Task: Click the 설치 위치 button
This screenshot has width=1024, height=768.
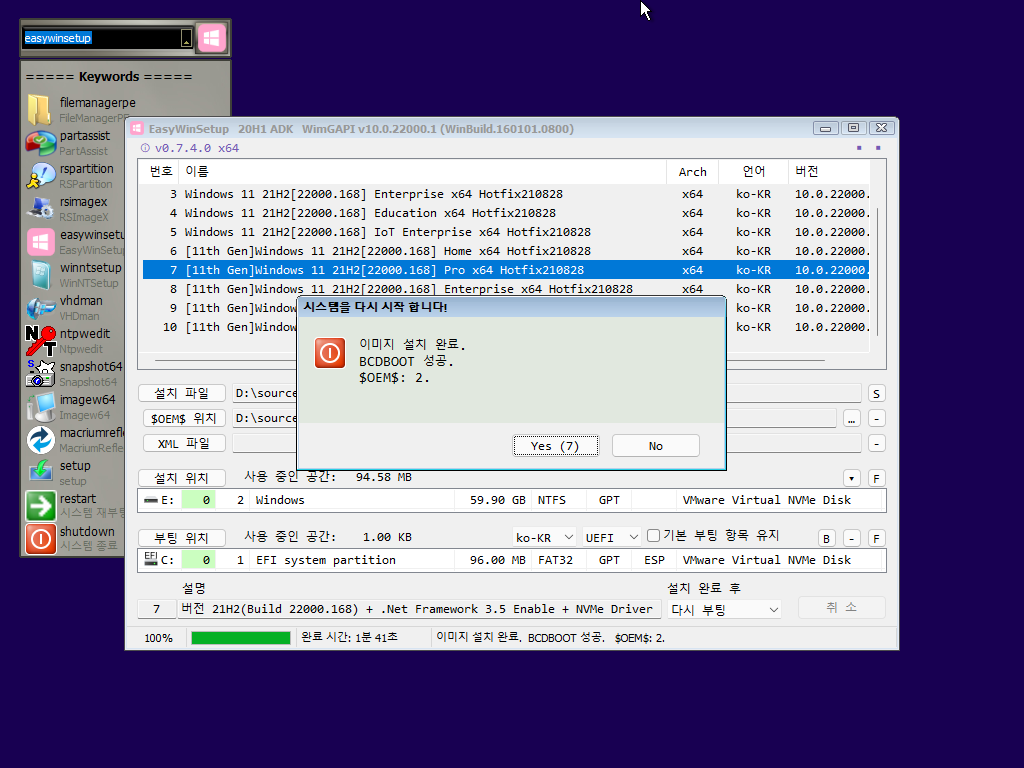Action: point(182,478)
